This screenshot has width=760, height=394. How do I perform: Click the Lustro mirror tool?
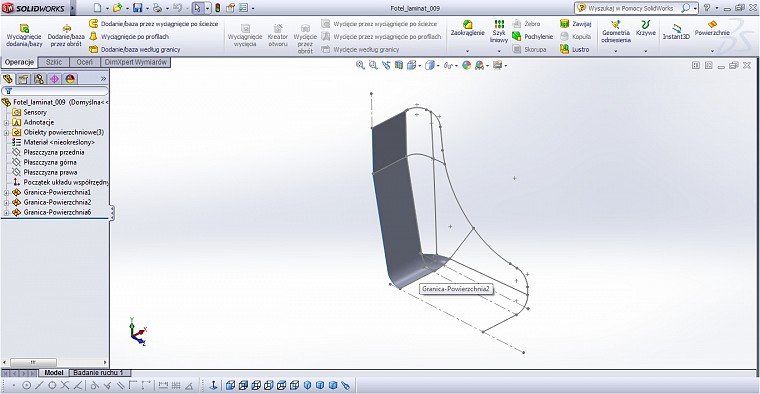coord(575,49)
